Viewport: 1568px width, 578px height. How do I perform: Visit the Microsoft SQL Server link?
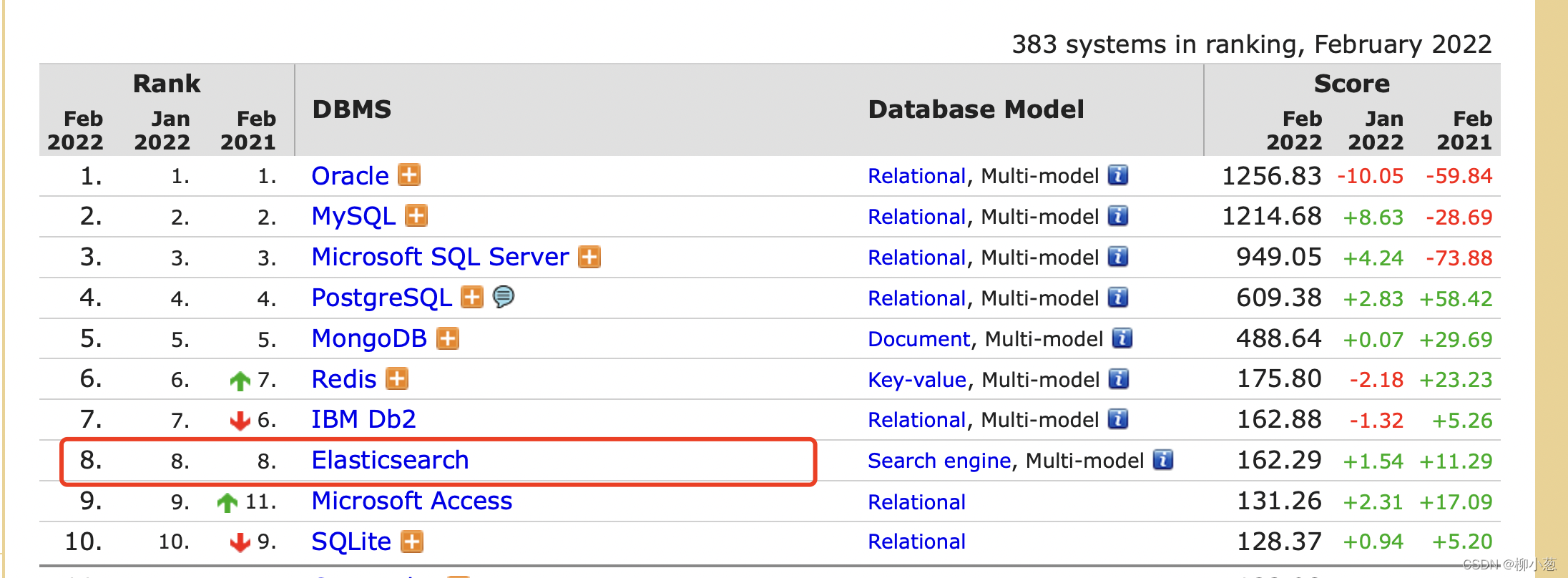pos(440,257)
